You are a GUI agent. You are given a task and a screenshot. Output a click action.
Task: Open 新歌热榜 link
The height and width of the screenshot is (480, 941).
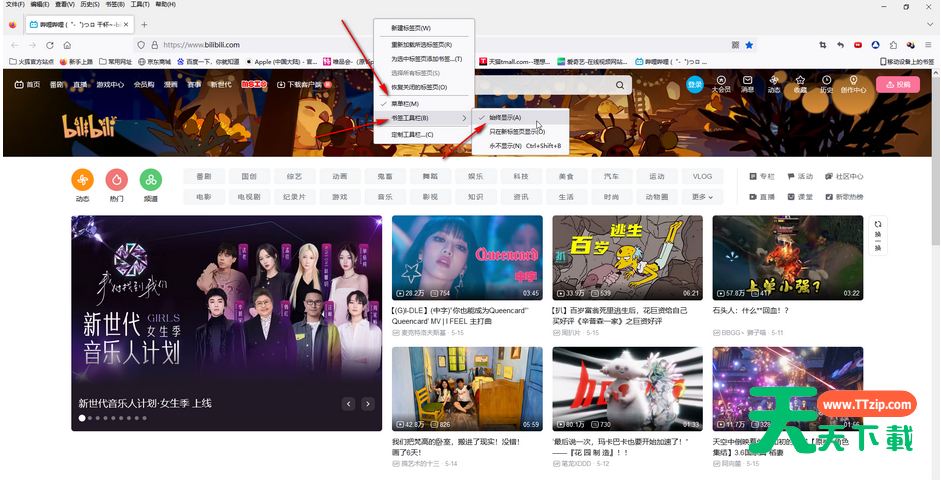click(x=844, y=197)
